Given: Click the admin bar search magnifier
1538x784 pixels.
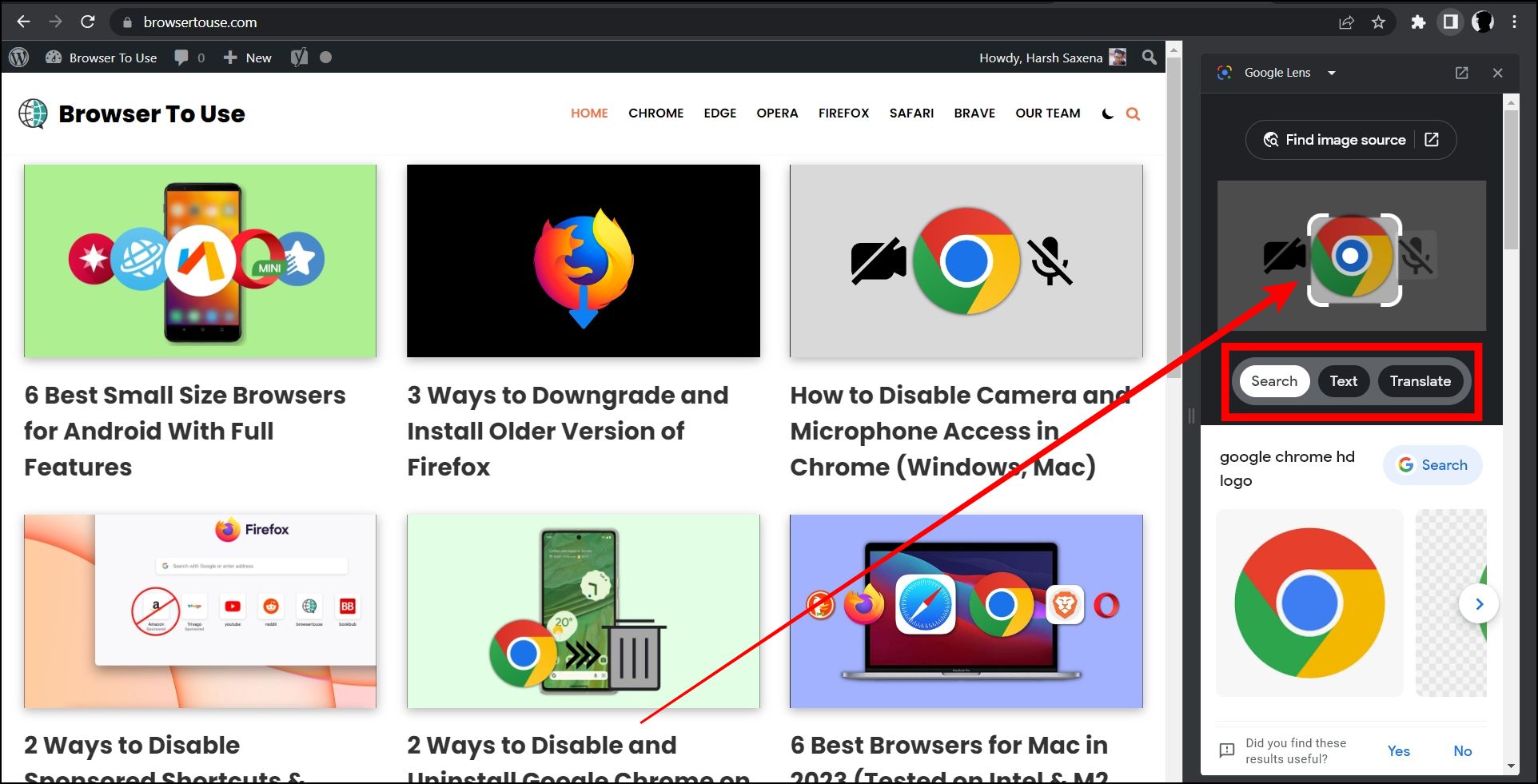Looking at the screenshot, I should click(1150, 58).
